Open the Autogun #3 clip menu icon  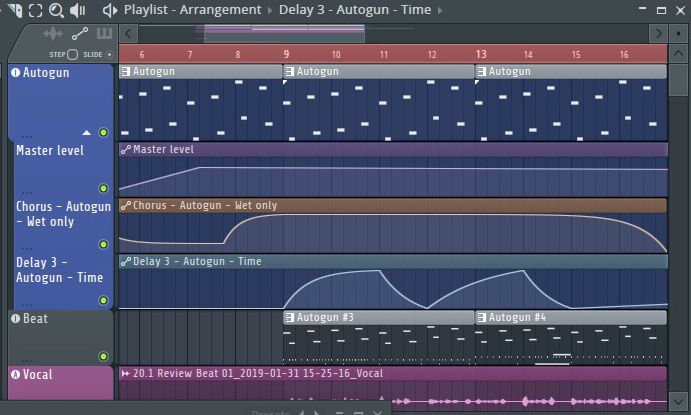(x=290, y=318)
